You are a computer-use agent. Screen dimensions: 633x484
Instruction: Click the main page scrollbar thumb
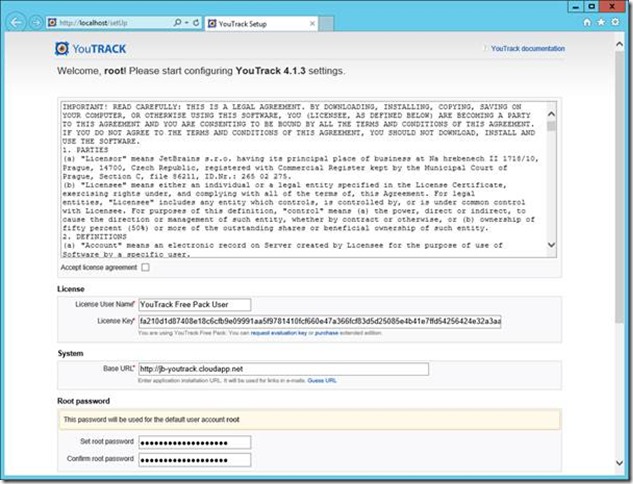(619, 187)
